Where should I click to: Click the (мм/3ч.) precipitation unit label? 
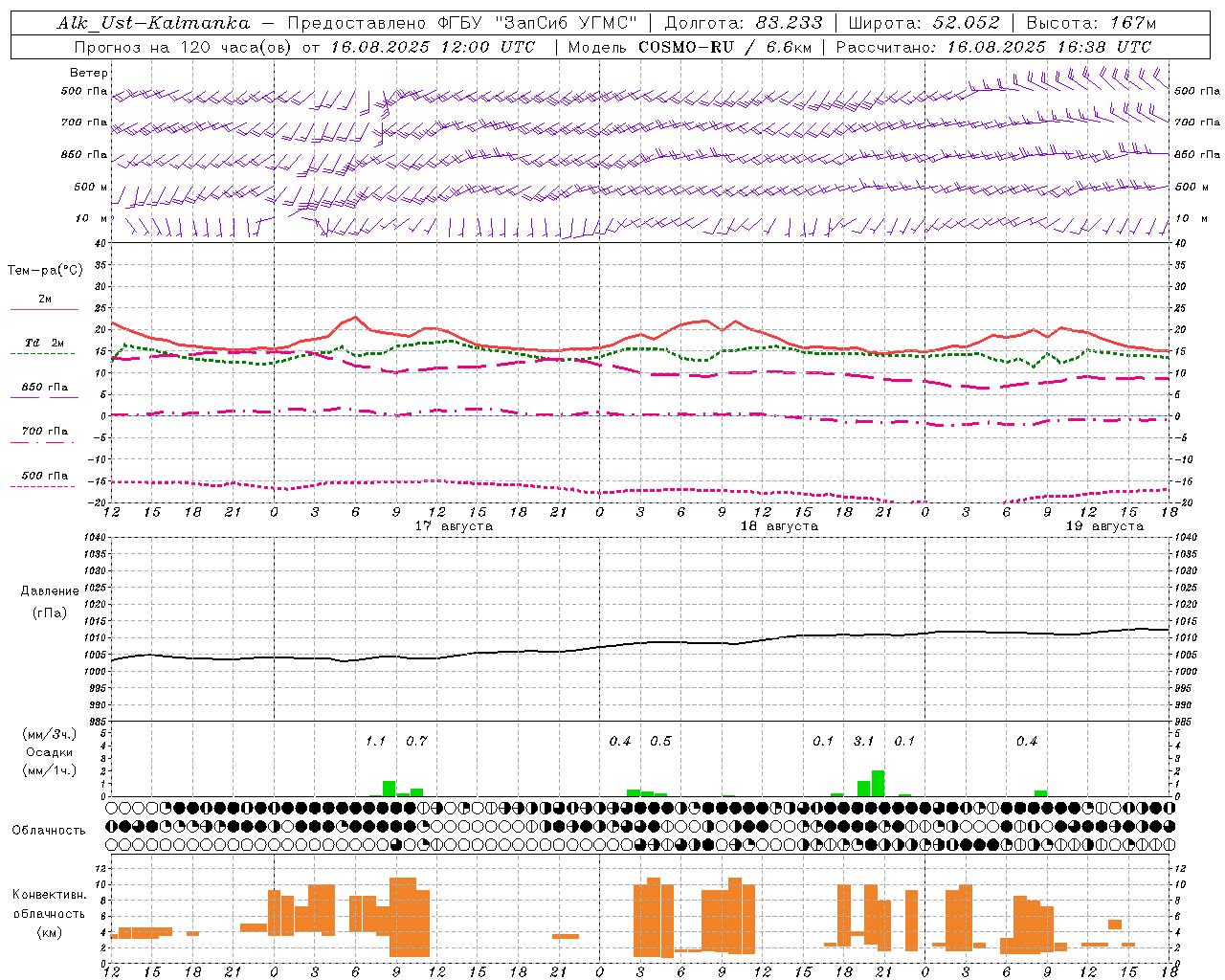(50, 735)
